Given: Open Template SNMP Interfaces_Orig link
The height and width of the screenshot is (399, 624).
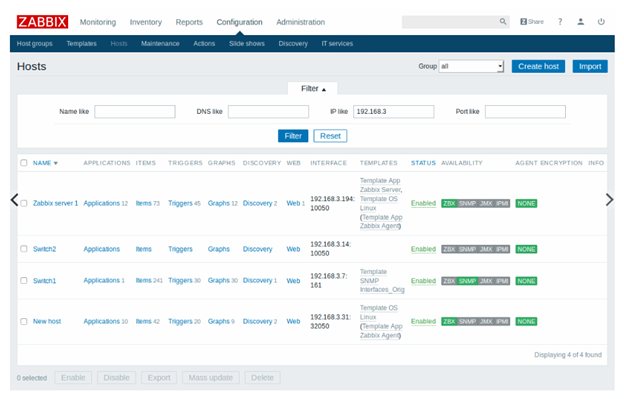Looking at the screenshot, I should tap(382, 281).
